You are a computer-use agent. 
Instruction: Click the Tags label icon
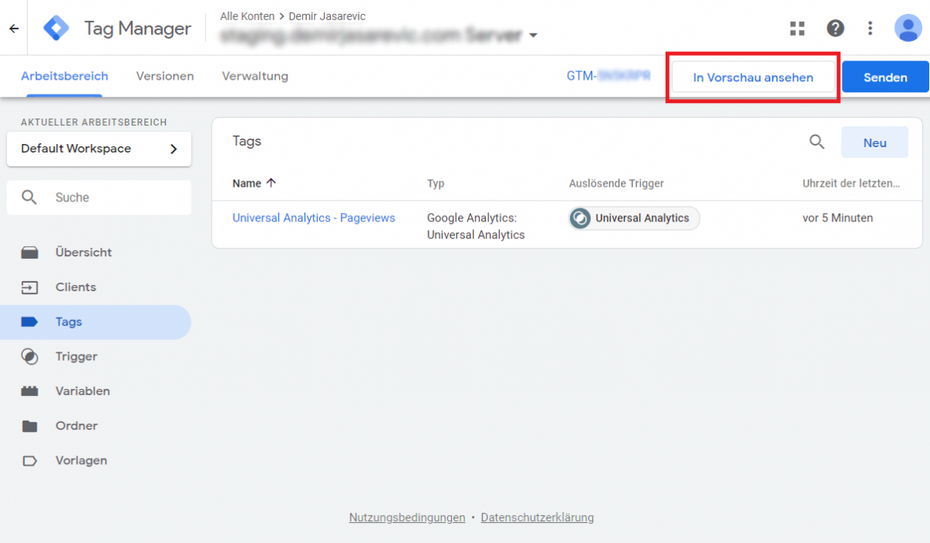30,322
